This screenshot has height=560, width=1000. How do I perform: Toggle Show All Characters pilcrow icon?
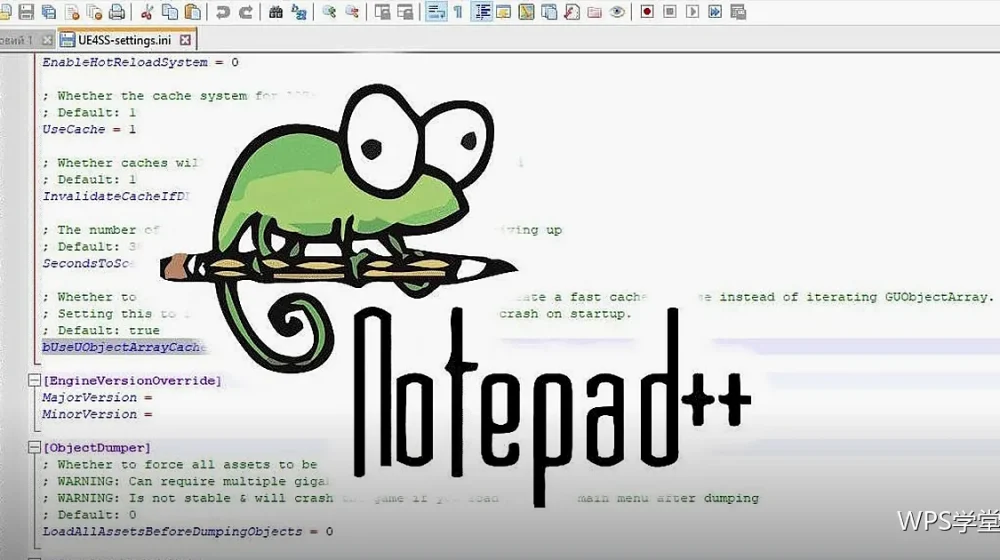click(x=458, y=11)
